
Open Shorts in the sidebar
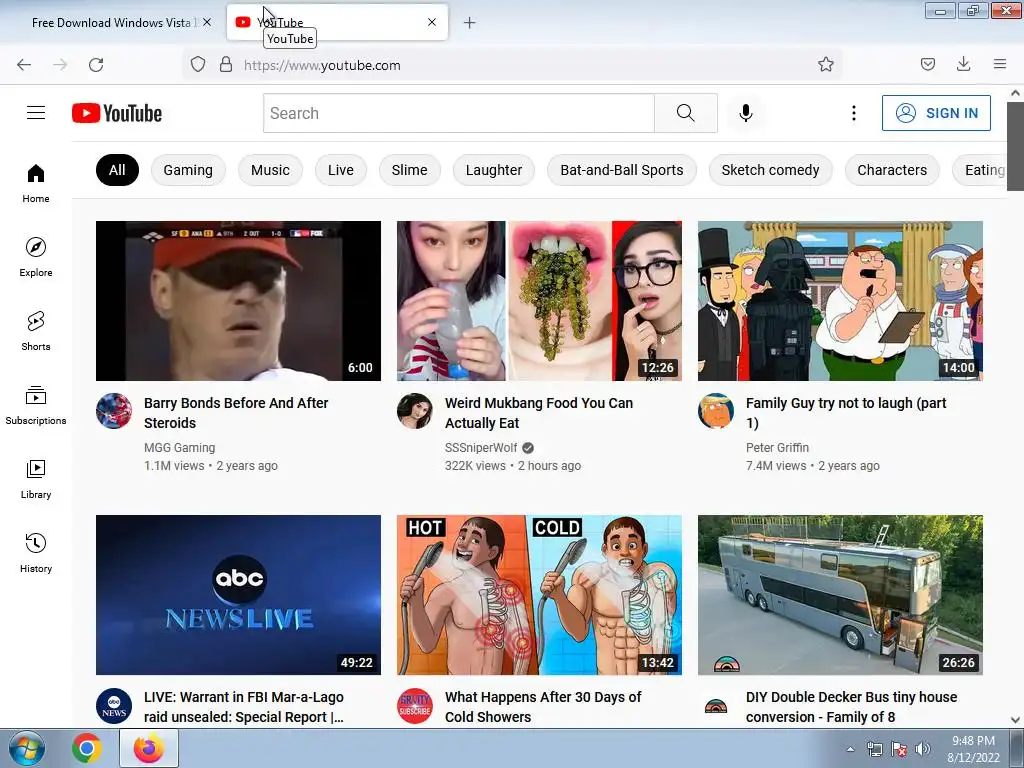36,331
